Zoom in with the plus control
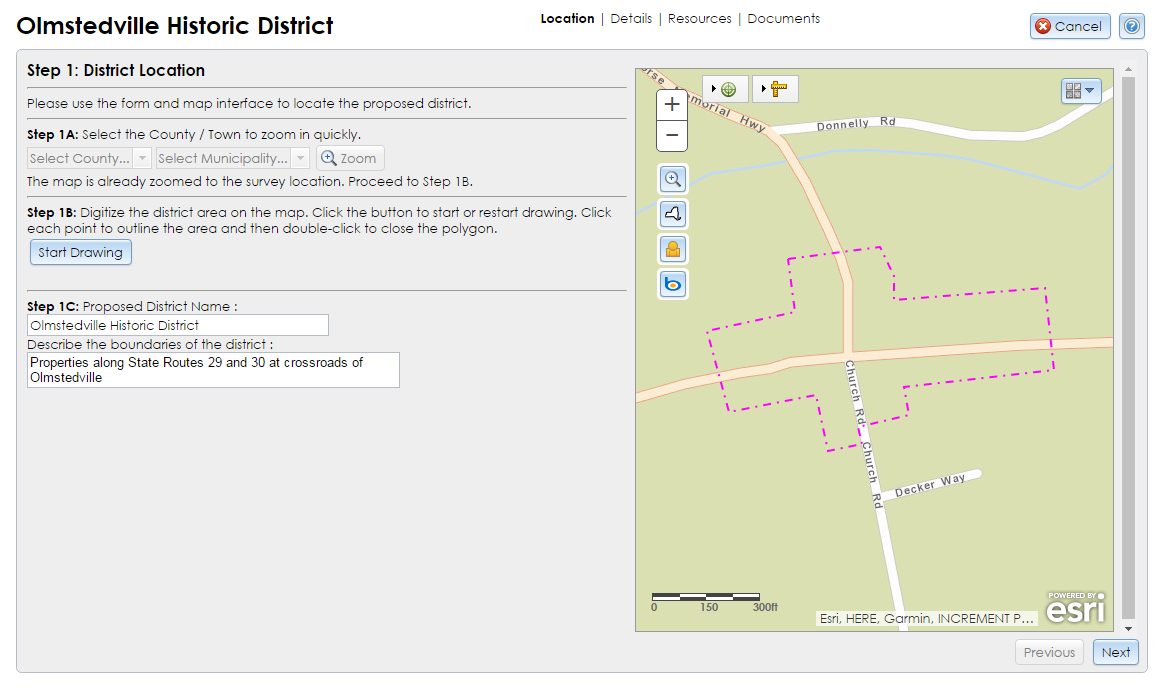 [x=671, y=103]
